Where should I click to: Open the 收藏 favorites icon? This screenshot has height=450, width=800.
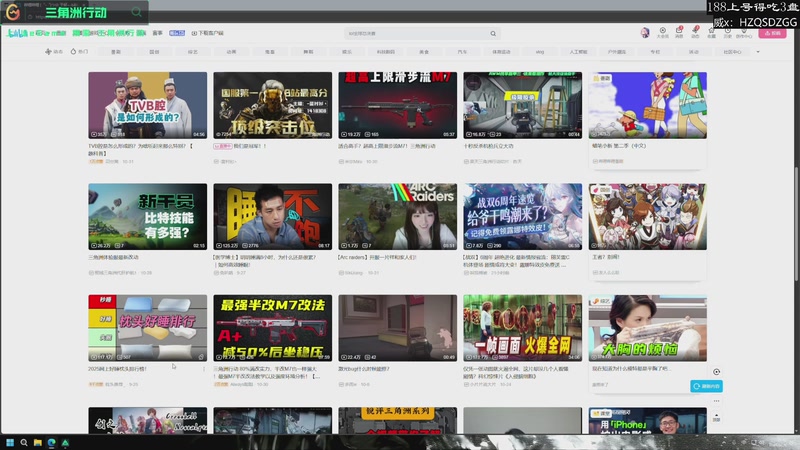click(x=711, y=33)
